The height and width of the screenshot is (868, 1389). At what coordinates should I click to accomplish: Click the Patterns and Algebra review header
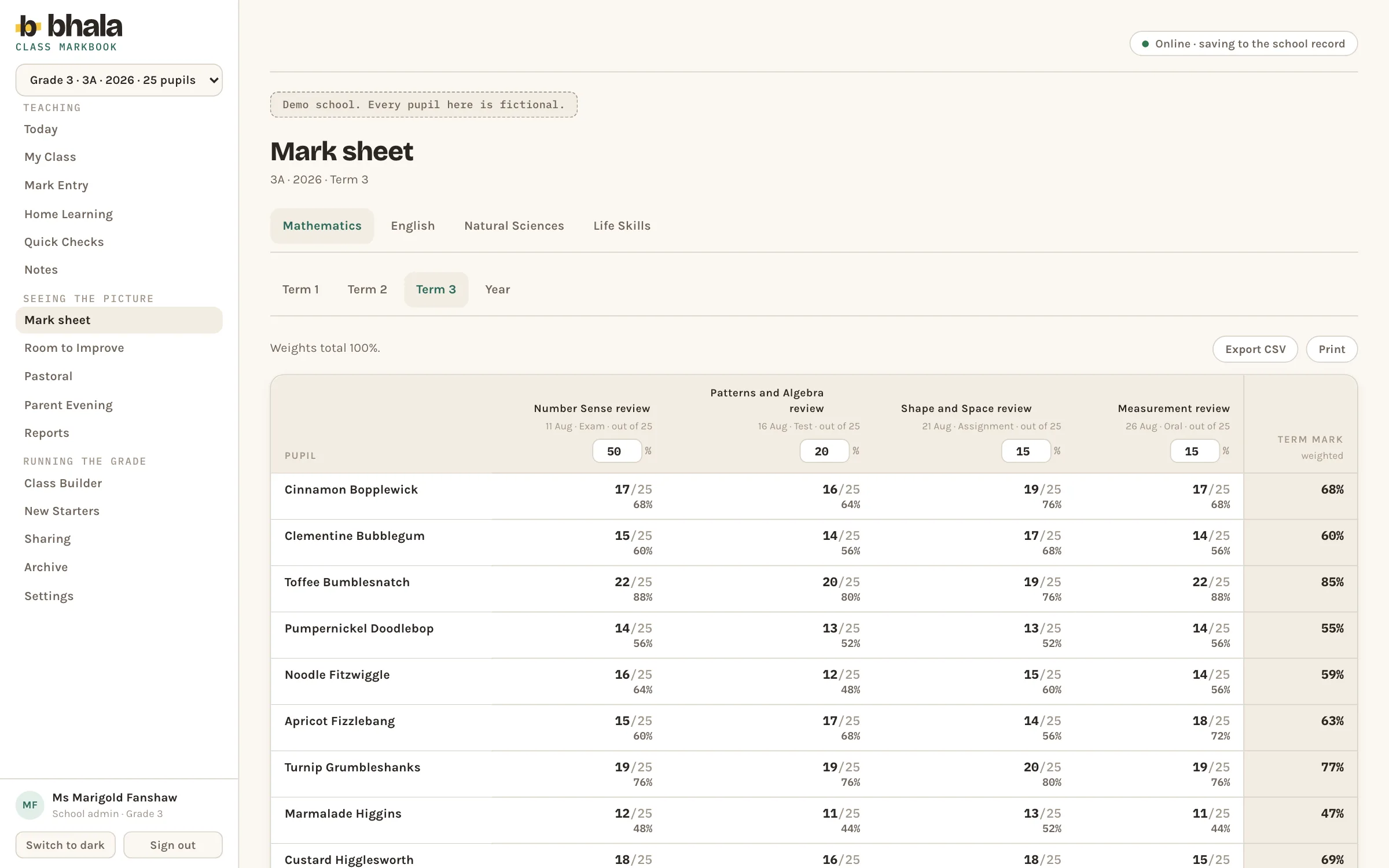(x=767, y=400)
